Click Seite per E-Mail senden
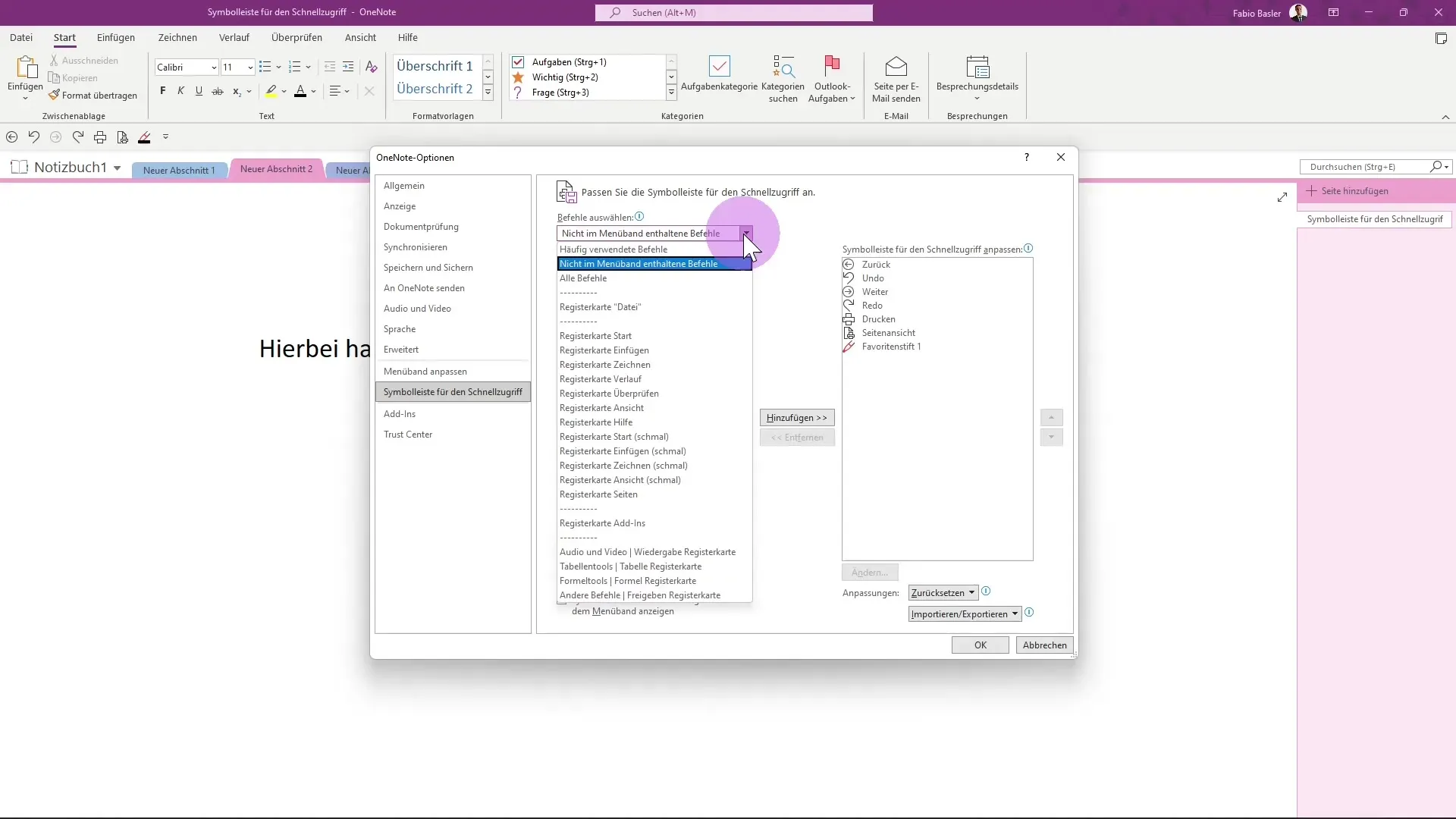The width and height of the screenshot is (1456, 819). point(896,79)
